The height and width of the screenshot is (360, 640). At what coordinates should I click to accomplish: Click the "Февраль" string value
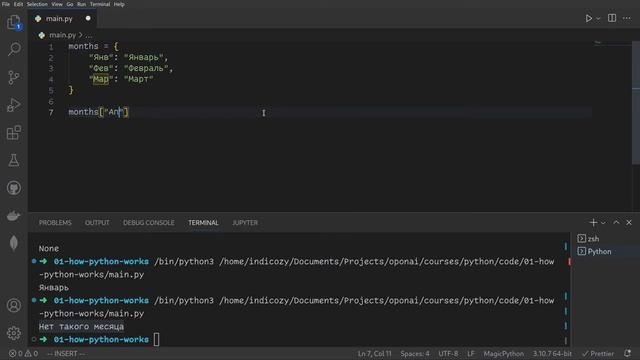point(146,68)
